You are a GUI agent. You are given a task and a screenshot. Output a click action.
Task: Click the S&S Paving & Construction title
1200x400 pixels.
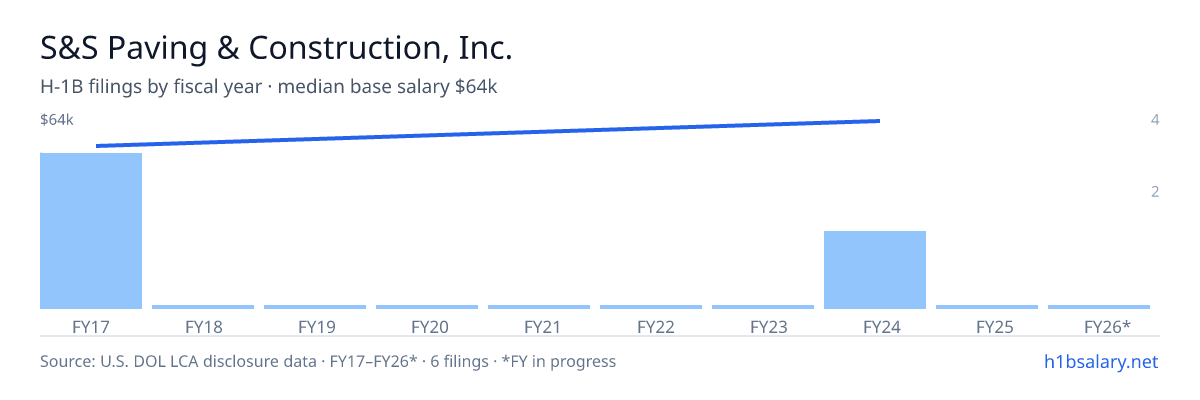[276, 48]
